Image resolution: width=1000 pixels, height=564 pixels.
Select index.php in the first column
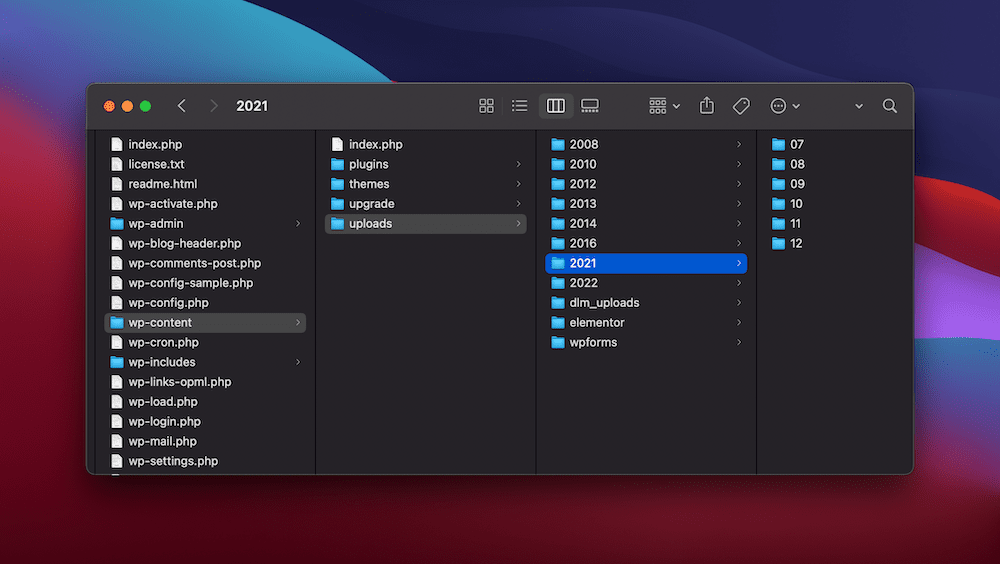tap(205, 144)
